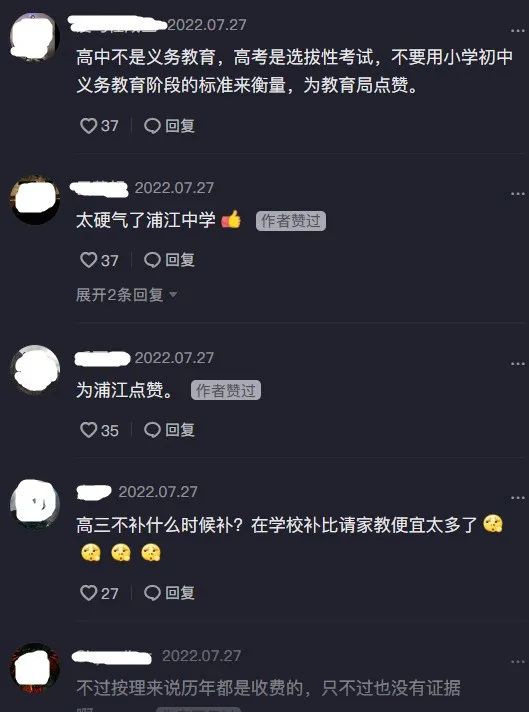The height and width of the screenshot is (712, 529).
Task: Expand 展开2条回复 replies
Action: click(x=126, y=295)
